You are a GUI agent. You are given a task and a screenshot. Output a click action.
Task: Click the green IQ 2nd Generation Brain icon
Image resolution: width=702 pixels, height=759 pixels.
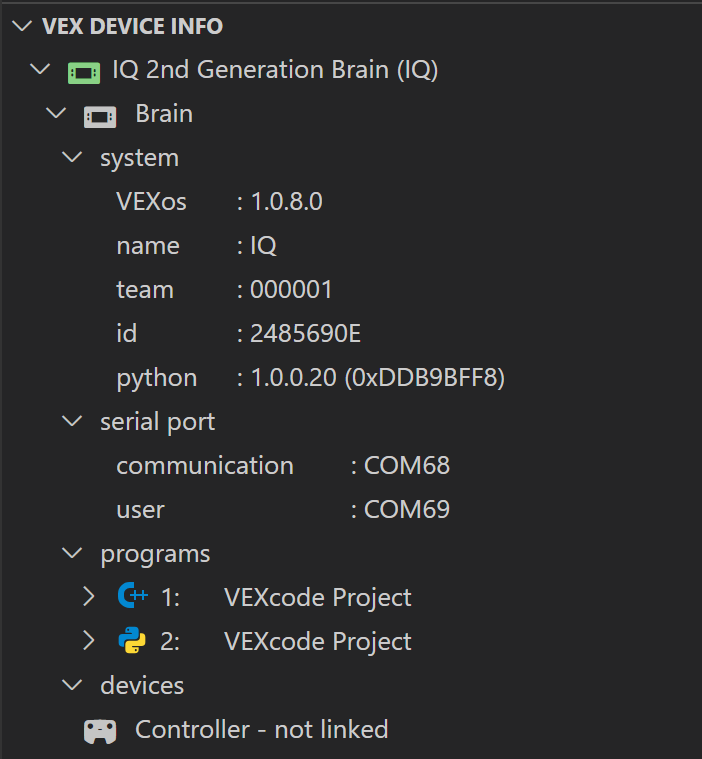pos(83,71)
